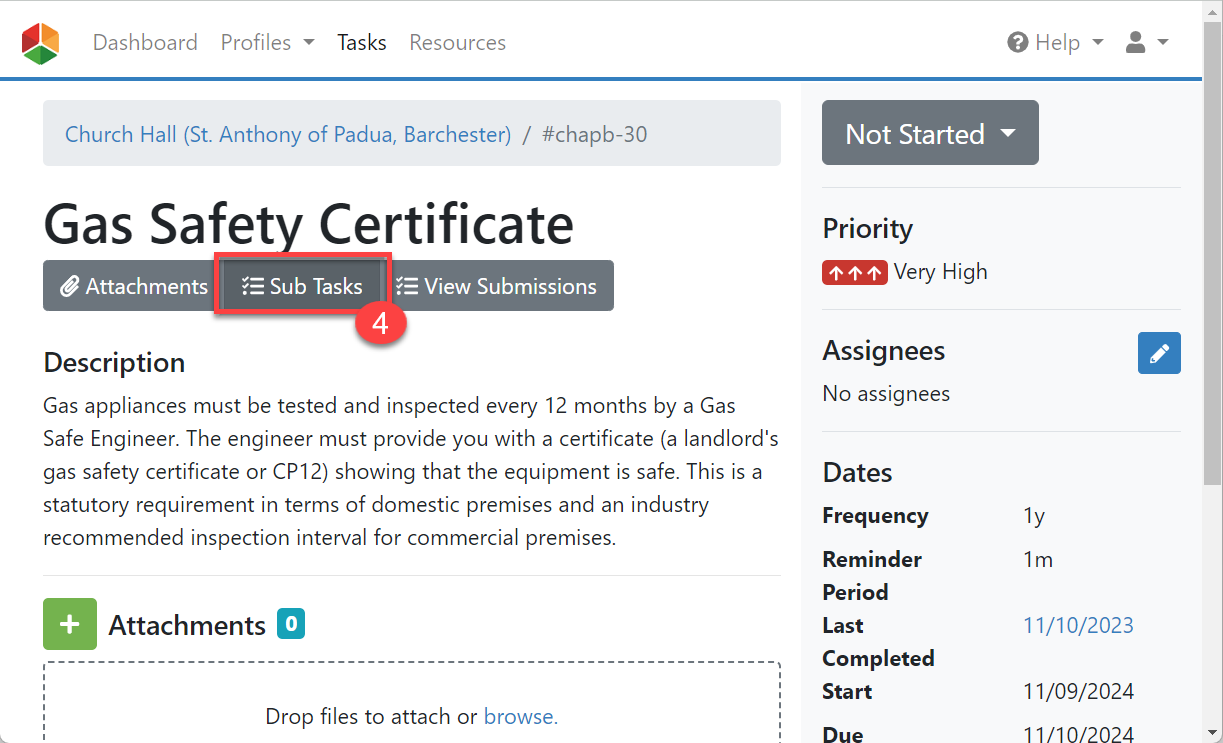Image resolution: width=1223 pixels, height=743 pixels.
Task: Open the Sub Tasks button
Action: pyautogui.click(x=302, y=287)
